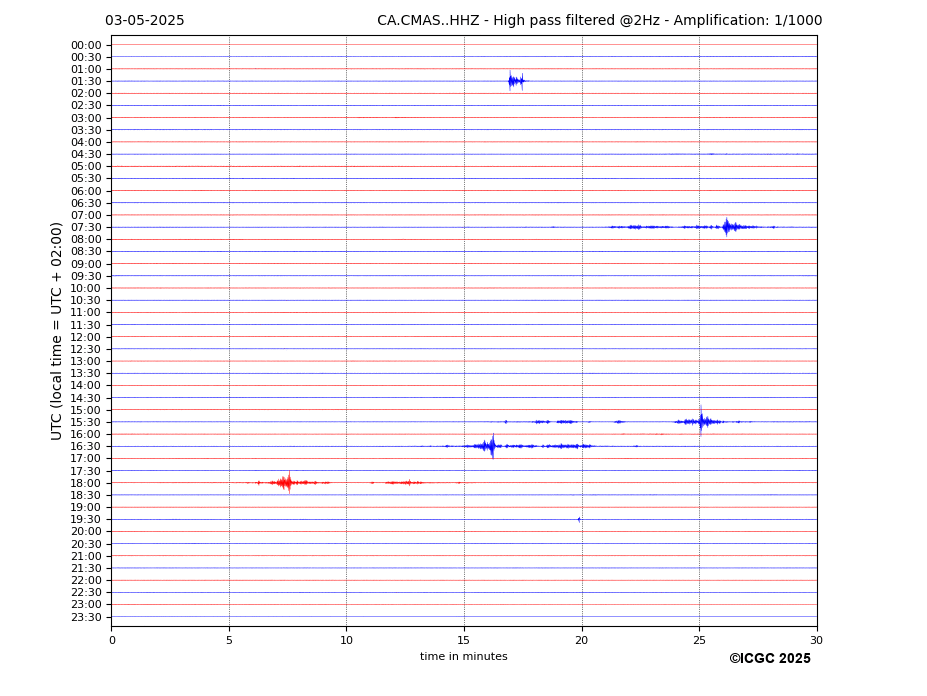This screenshot has height=696, width=927.
Task: Click the x-axis tick label 15
Action: 464,640
